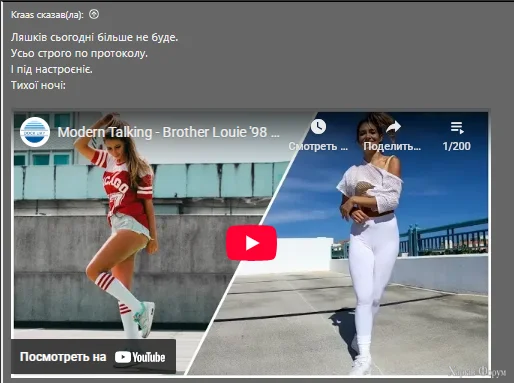Click the 'Kraas сказав(ла):' quote author text
514x383 pixels.
(47, 15)
